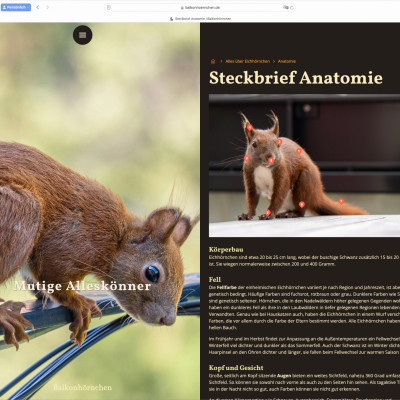
Task: Click the translate icon in address bar
Action: coord(286,7)
